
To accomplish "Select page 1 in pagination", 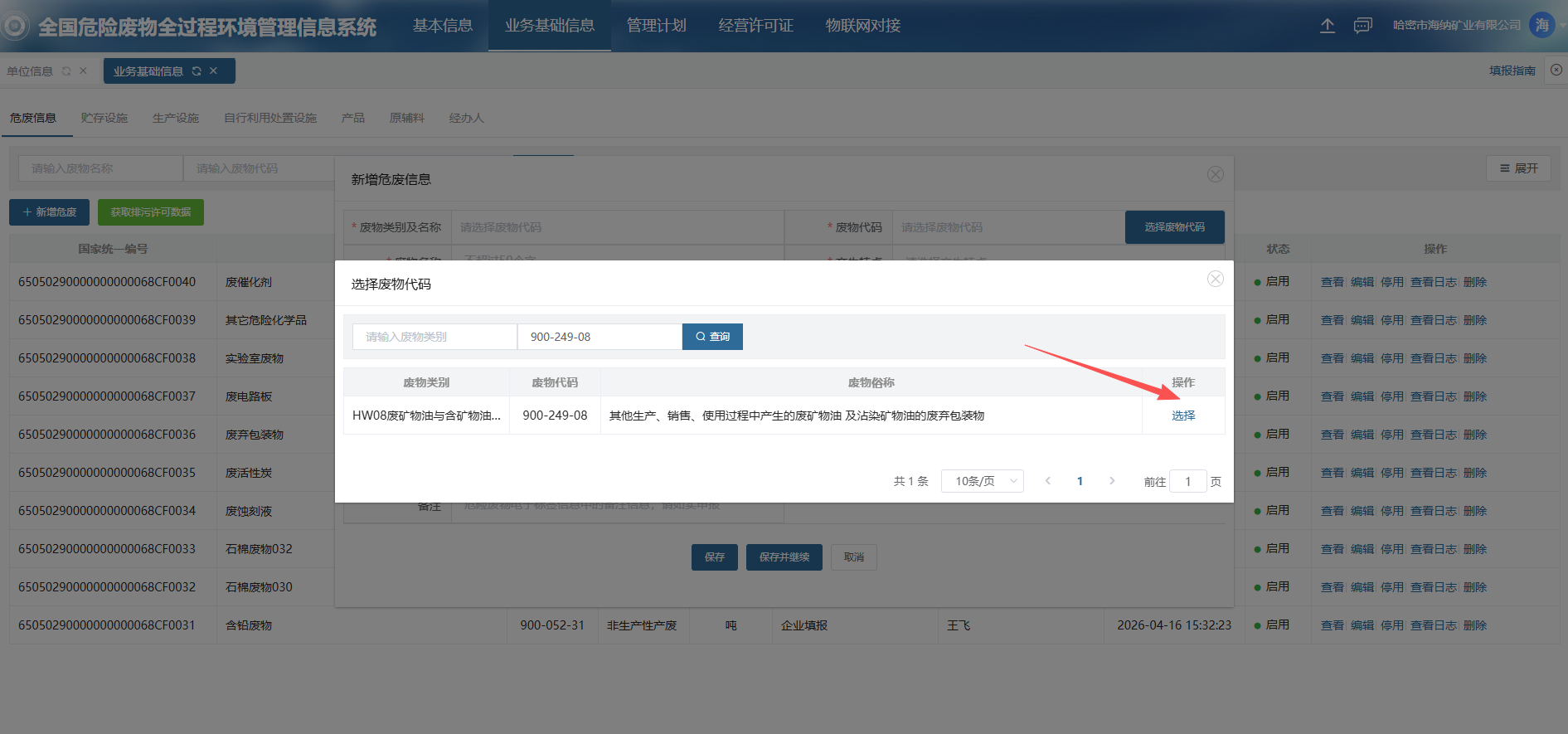I will tap(1080, 481).
